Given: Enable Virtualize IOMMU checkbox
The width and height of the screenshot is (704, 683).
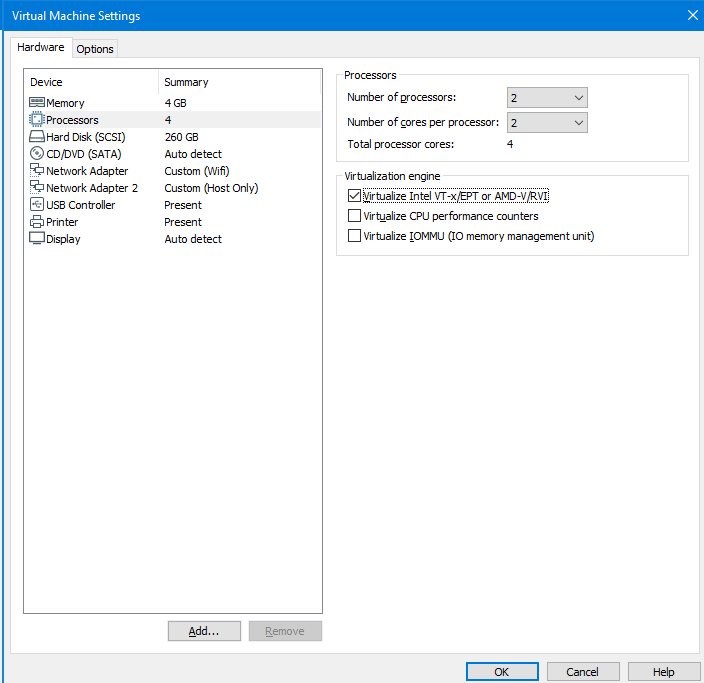Looking at the screenshot, I should 354,236.
